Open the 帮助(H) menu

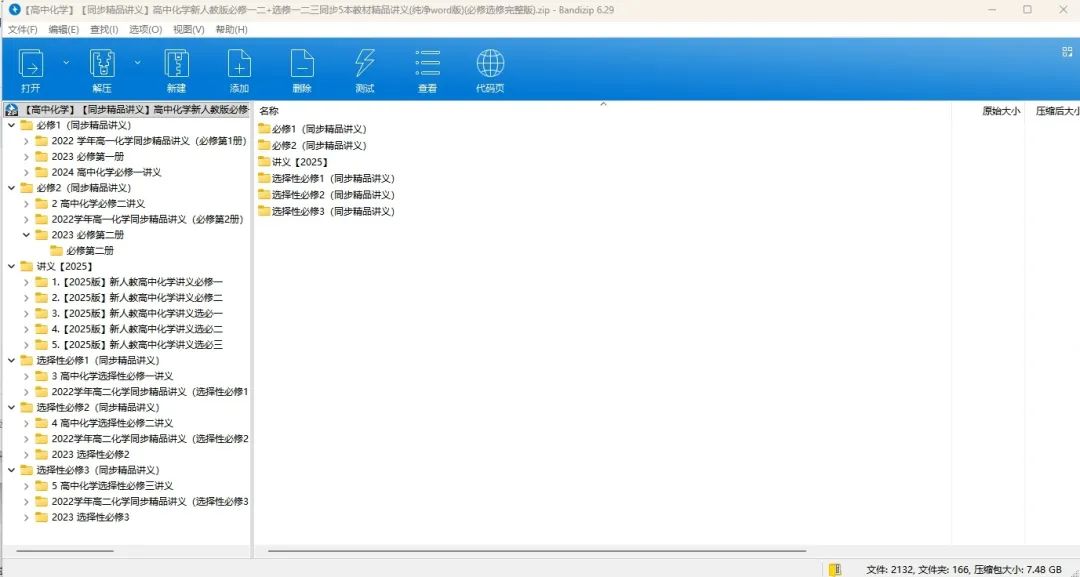pos(231,30)
